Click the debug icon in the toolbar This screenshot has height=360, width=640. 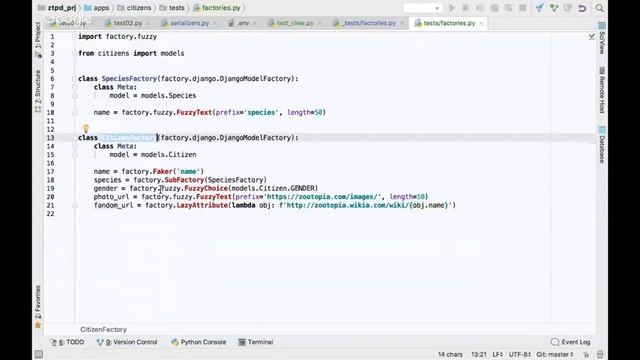pyautogui.click(x=466, y=8)
